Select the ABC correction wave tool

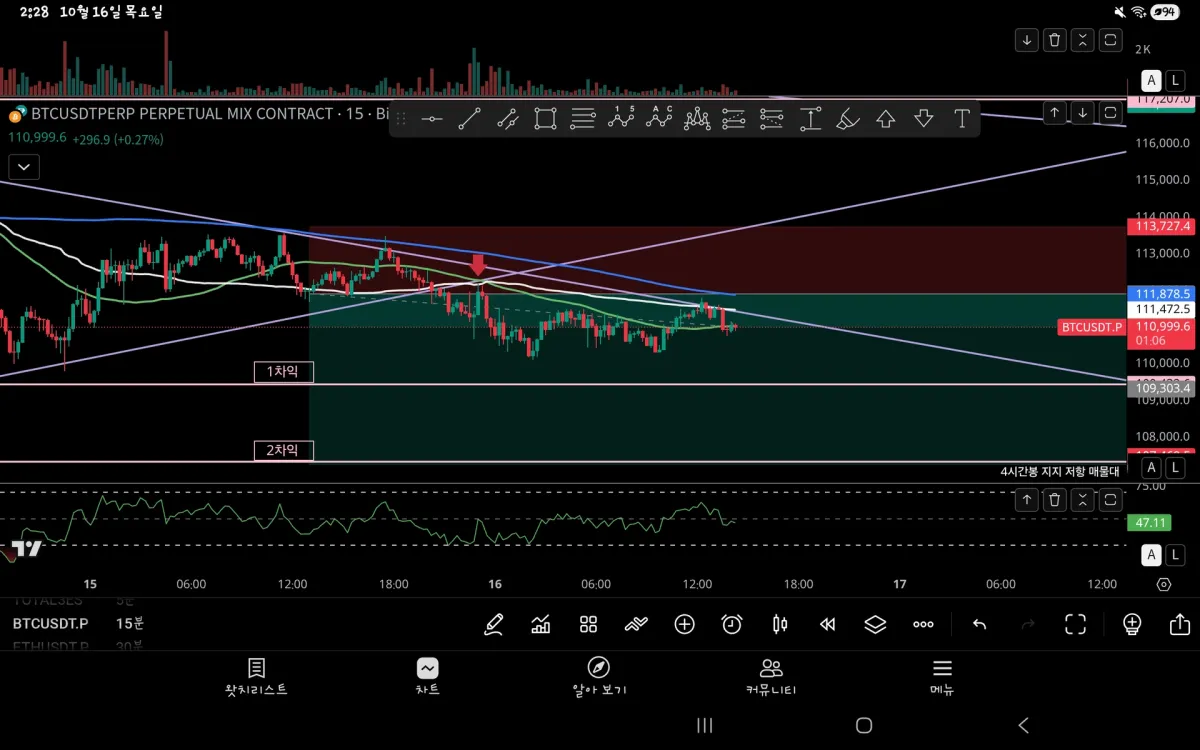click(x=659, y=119)
